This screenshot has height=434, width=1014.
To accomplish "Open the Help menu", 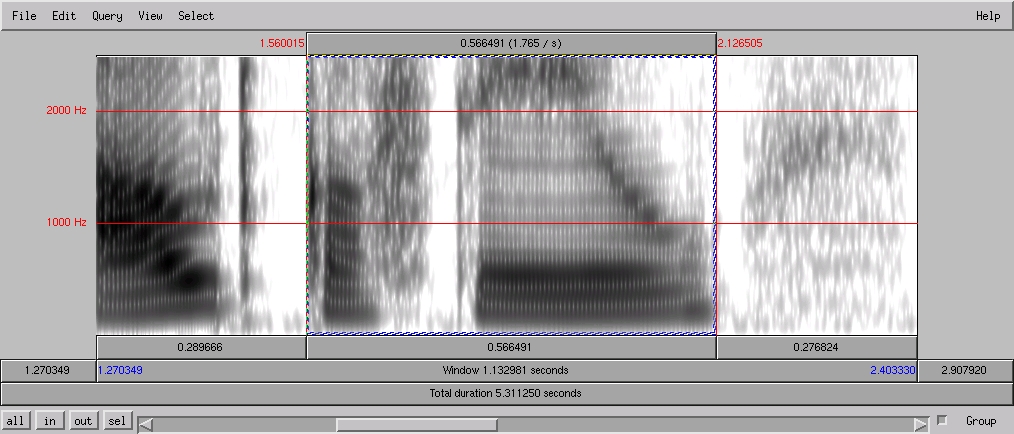I will 987,16.
